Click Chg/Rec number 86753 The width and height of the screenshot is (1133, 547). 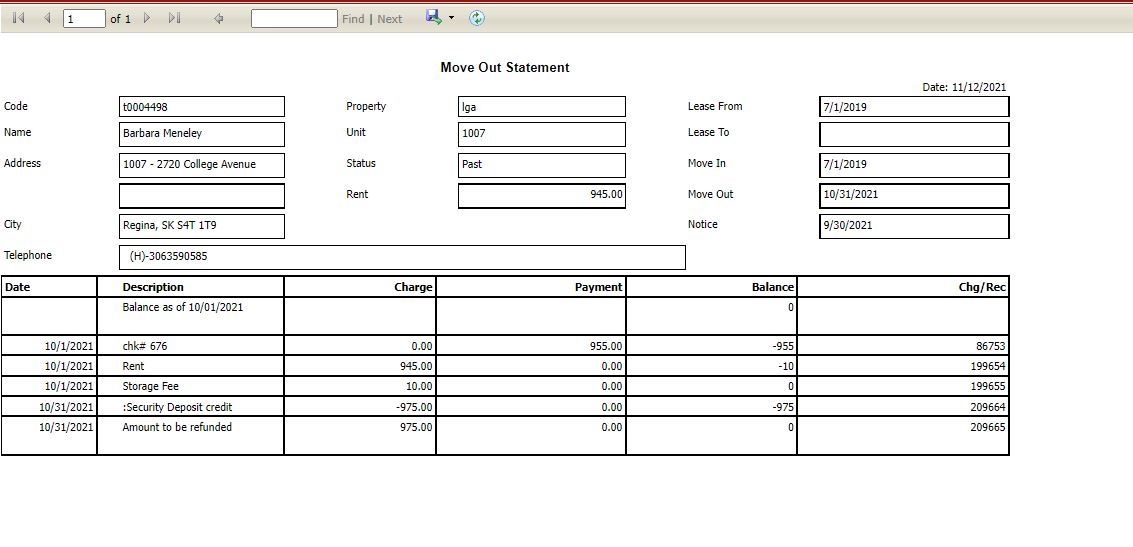tap(990, 346)
